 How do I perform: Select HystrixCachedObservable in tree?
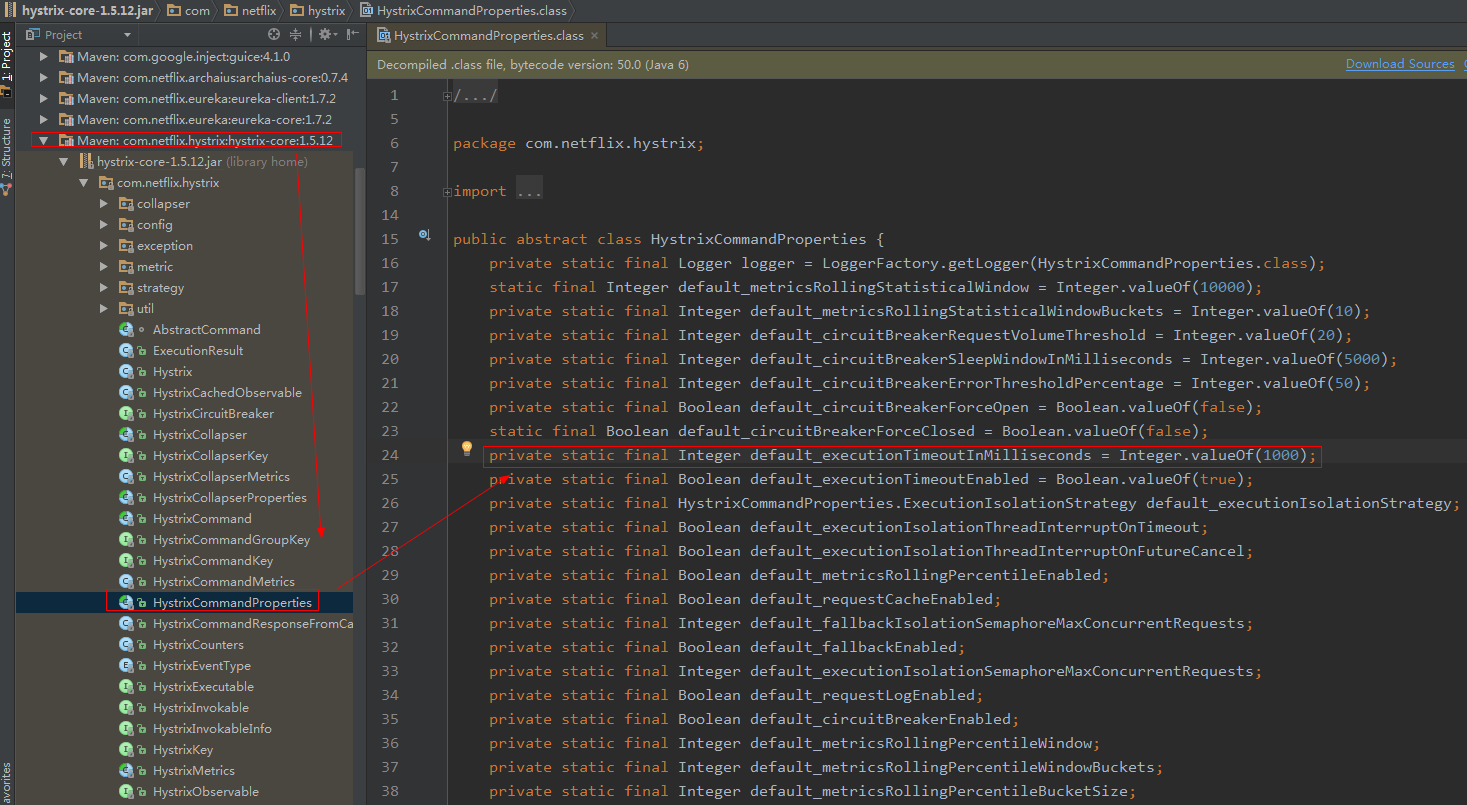pyautogui.click(x=227, y=393)
